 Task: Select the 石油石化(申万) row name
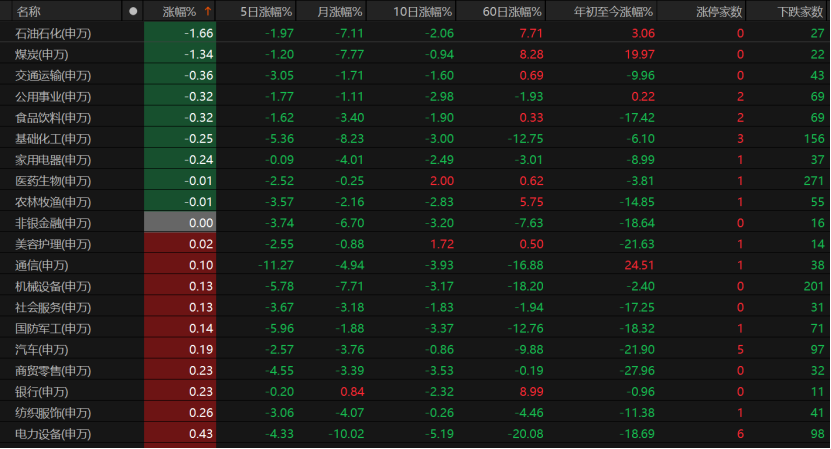(x=53, y=33)
